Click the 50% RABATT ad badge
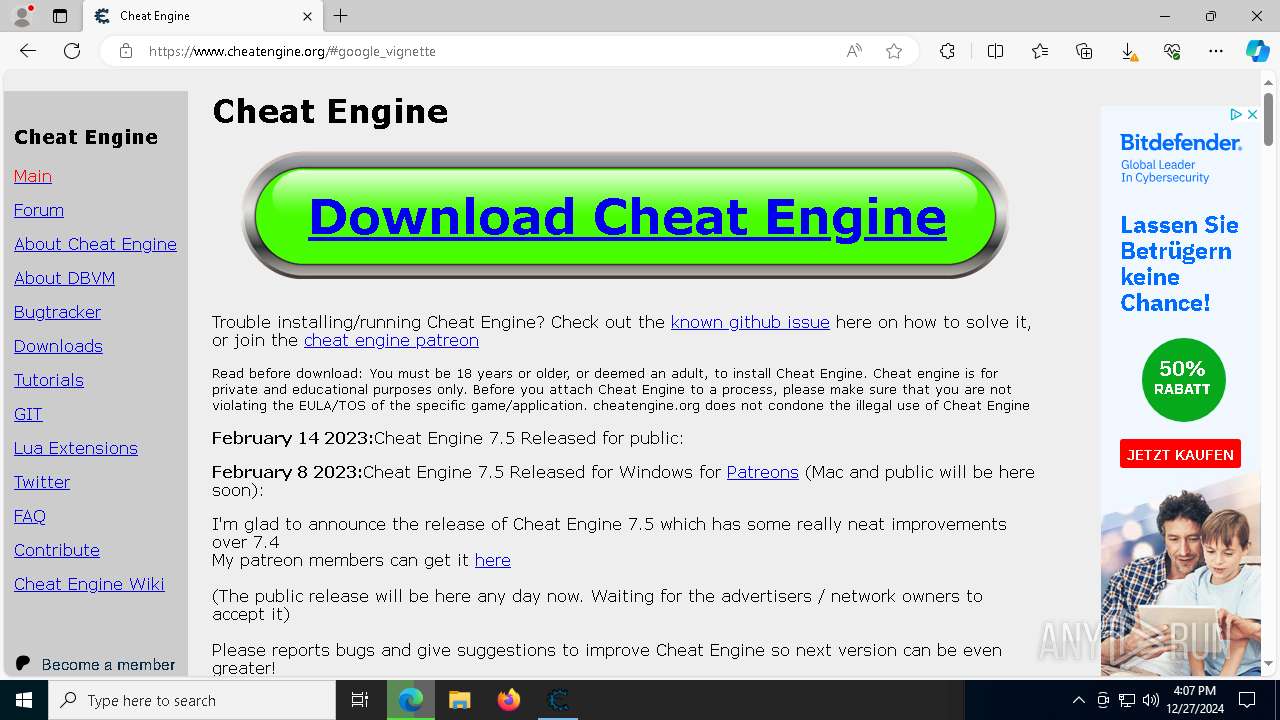 coord(1183,379)
